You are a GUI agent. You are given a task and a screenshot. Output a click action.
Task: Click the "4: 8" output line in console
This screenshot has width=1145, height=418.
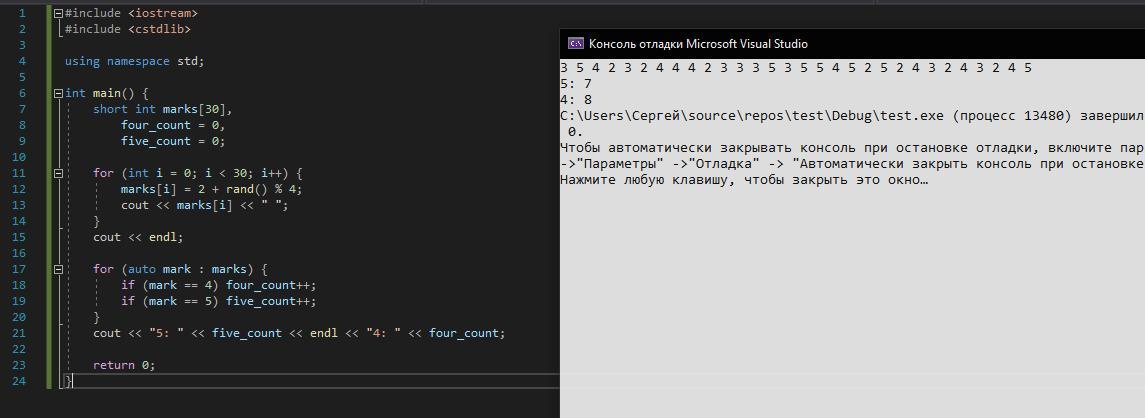pyautogui.click(x=576, y=100)
